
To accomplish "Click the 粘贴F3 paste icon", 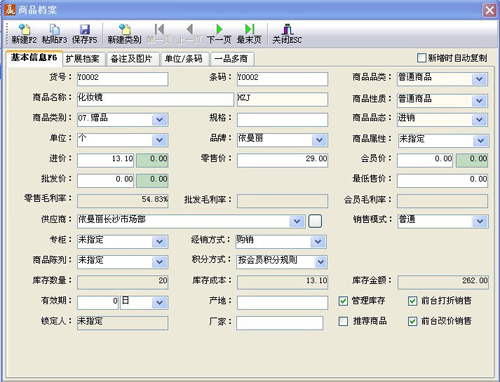I will pos(54,29).
